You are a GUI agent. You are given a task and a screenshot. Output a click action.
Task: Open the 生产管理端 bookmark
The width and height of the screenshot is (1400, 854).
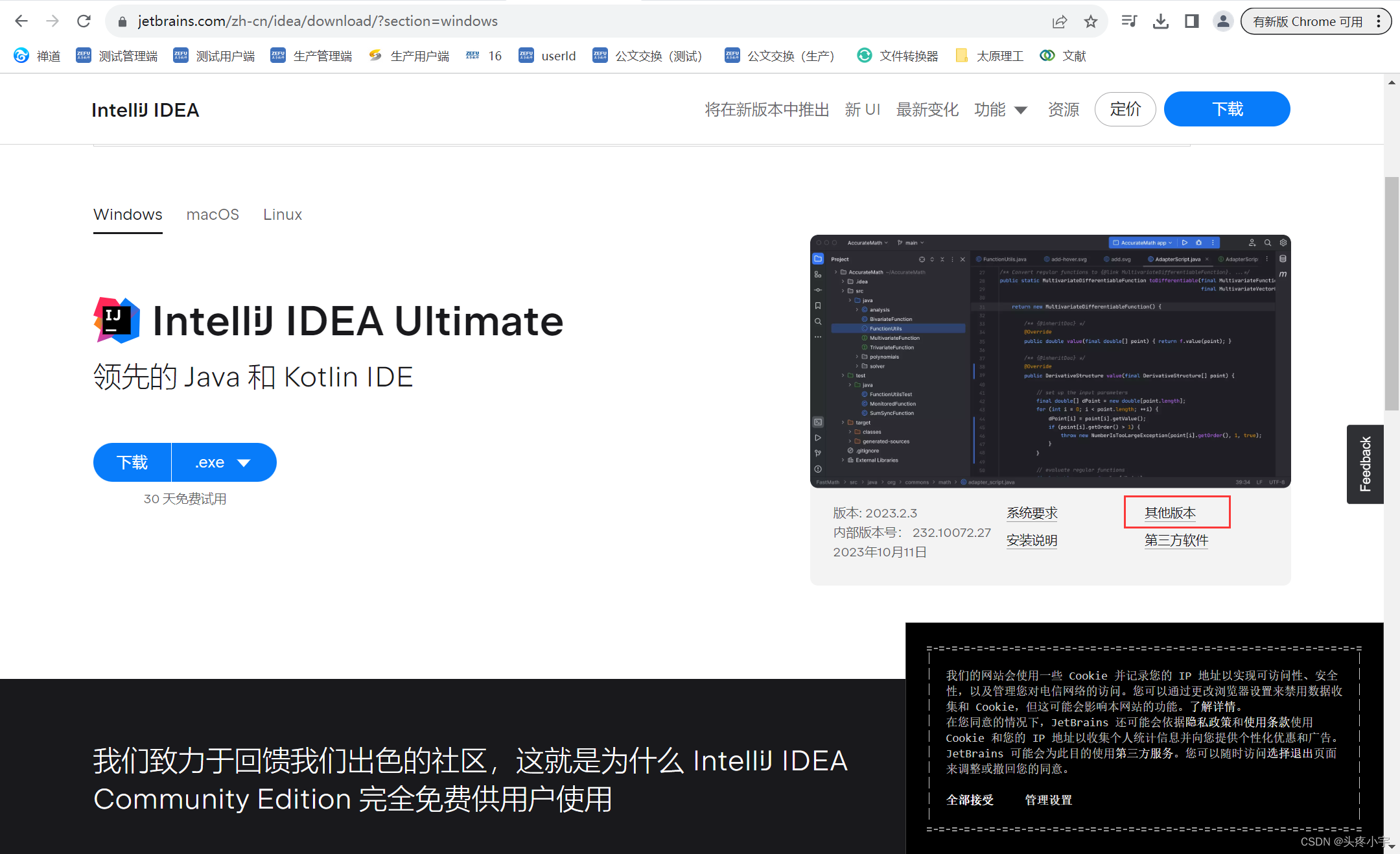tap(311, 56)
